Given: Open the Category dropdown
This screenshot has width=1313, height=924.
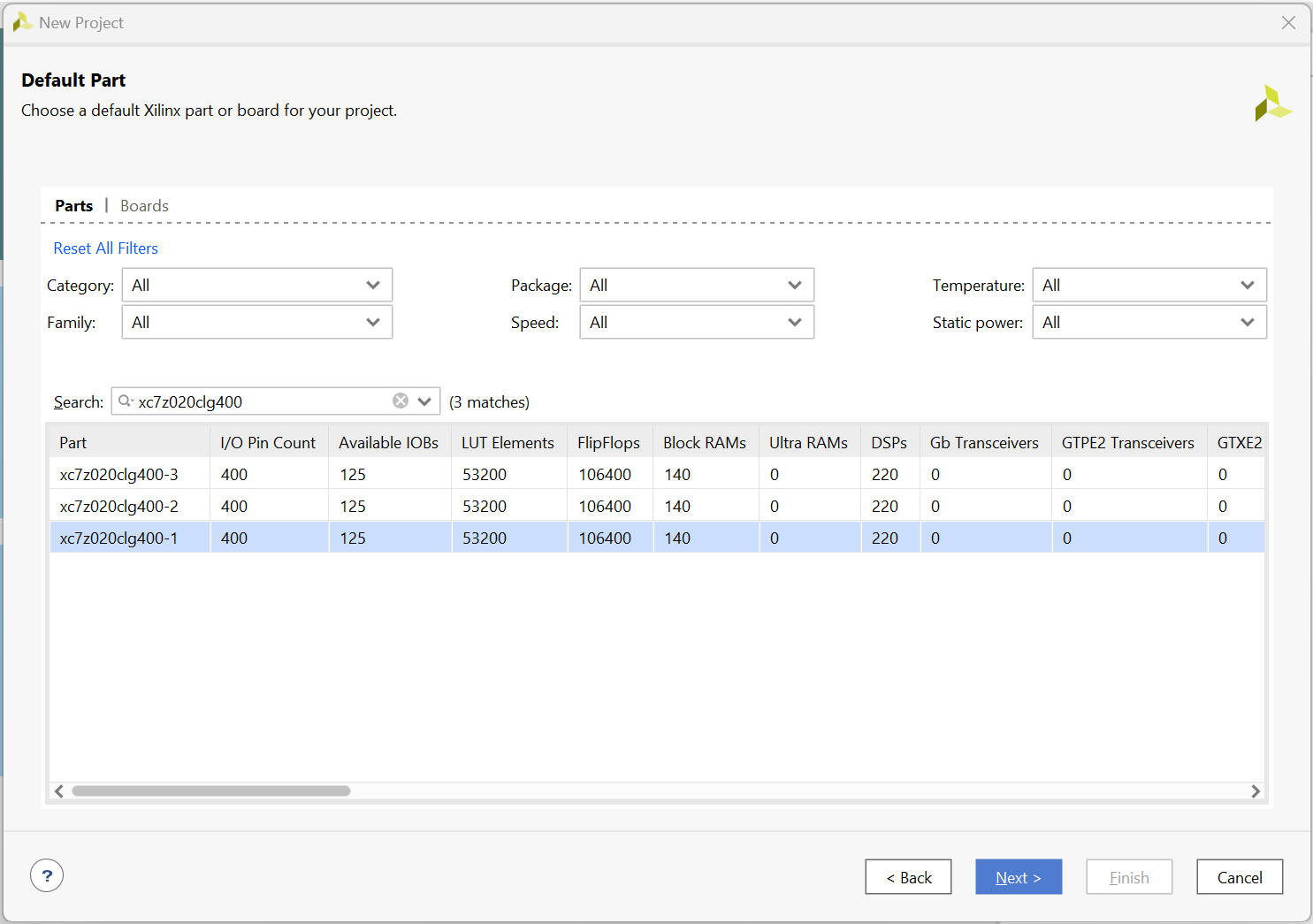Looking at the screenshot, I should click(x=256, y=286).
